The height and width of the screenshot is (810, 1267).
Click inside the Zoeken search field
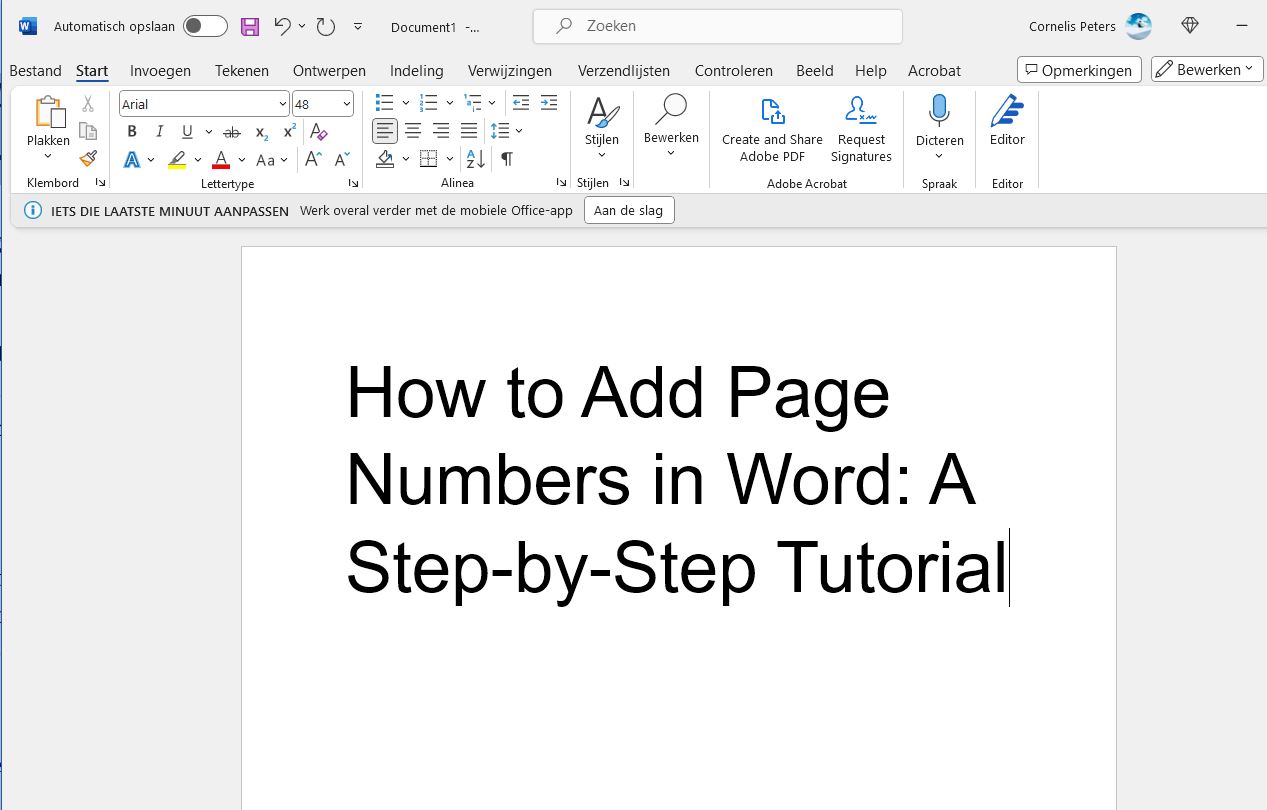pos(716,26)
